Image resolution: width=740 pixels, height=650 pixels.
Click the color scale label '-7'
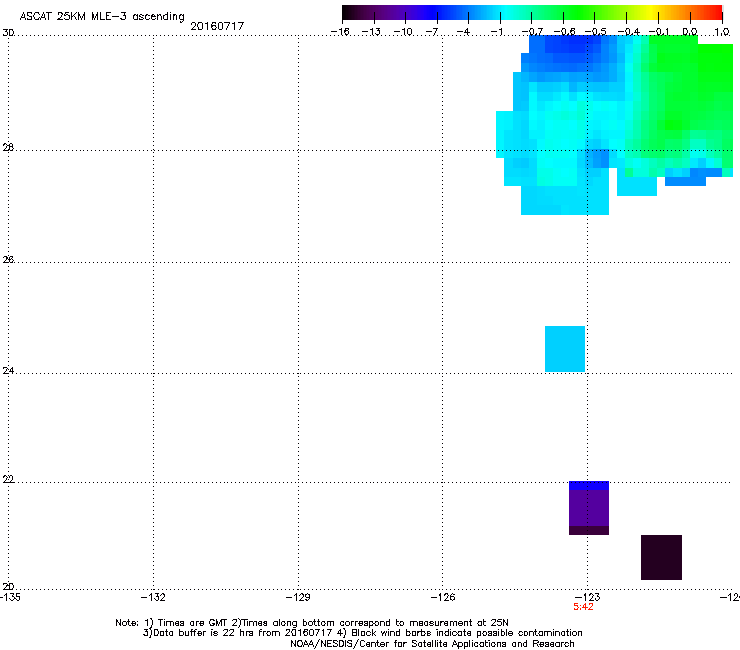tap(431, 32)
